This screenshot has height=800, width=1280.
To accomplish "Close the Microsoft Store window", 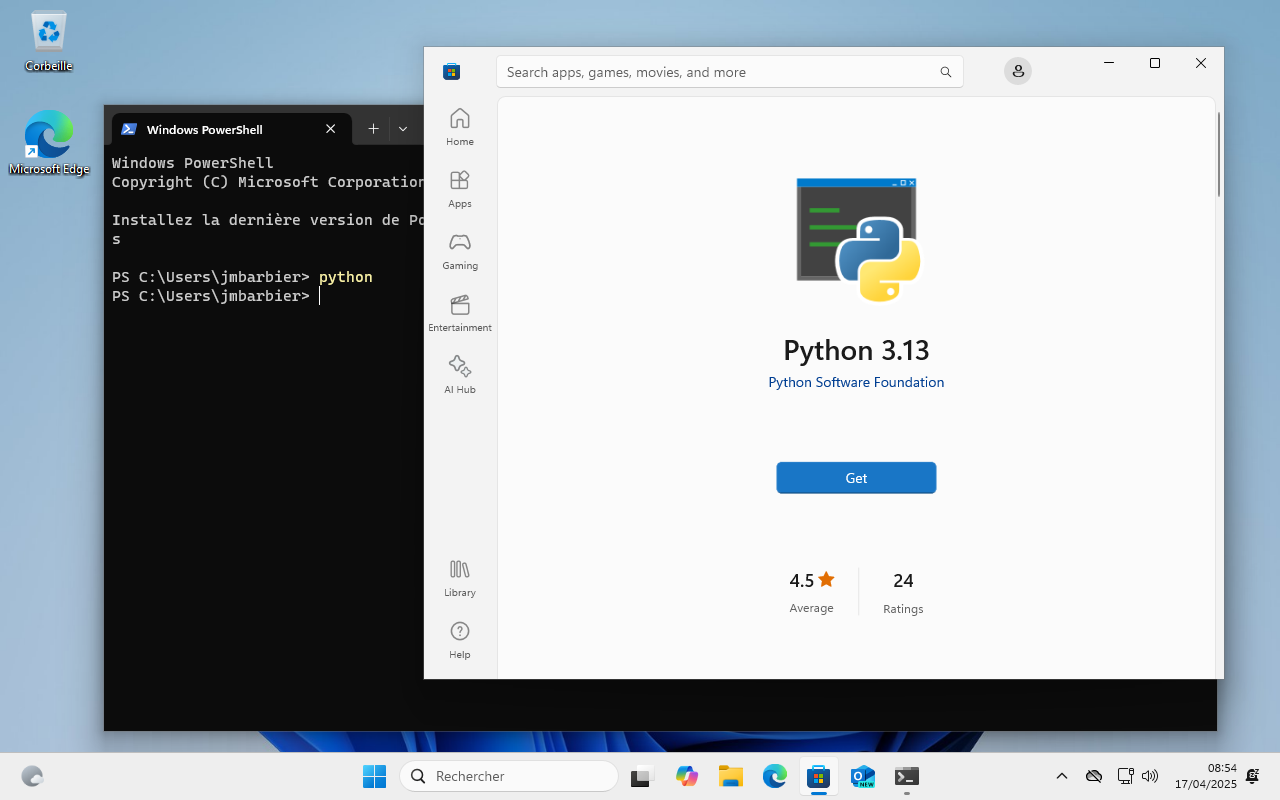I will (1201, 63).
